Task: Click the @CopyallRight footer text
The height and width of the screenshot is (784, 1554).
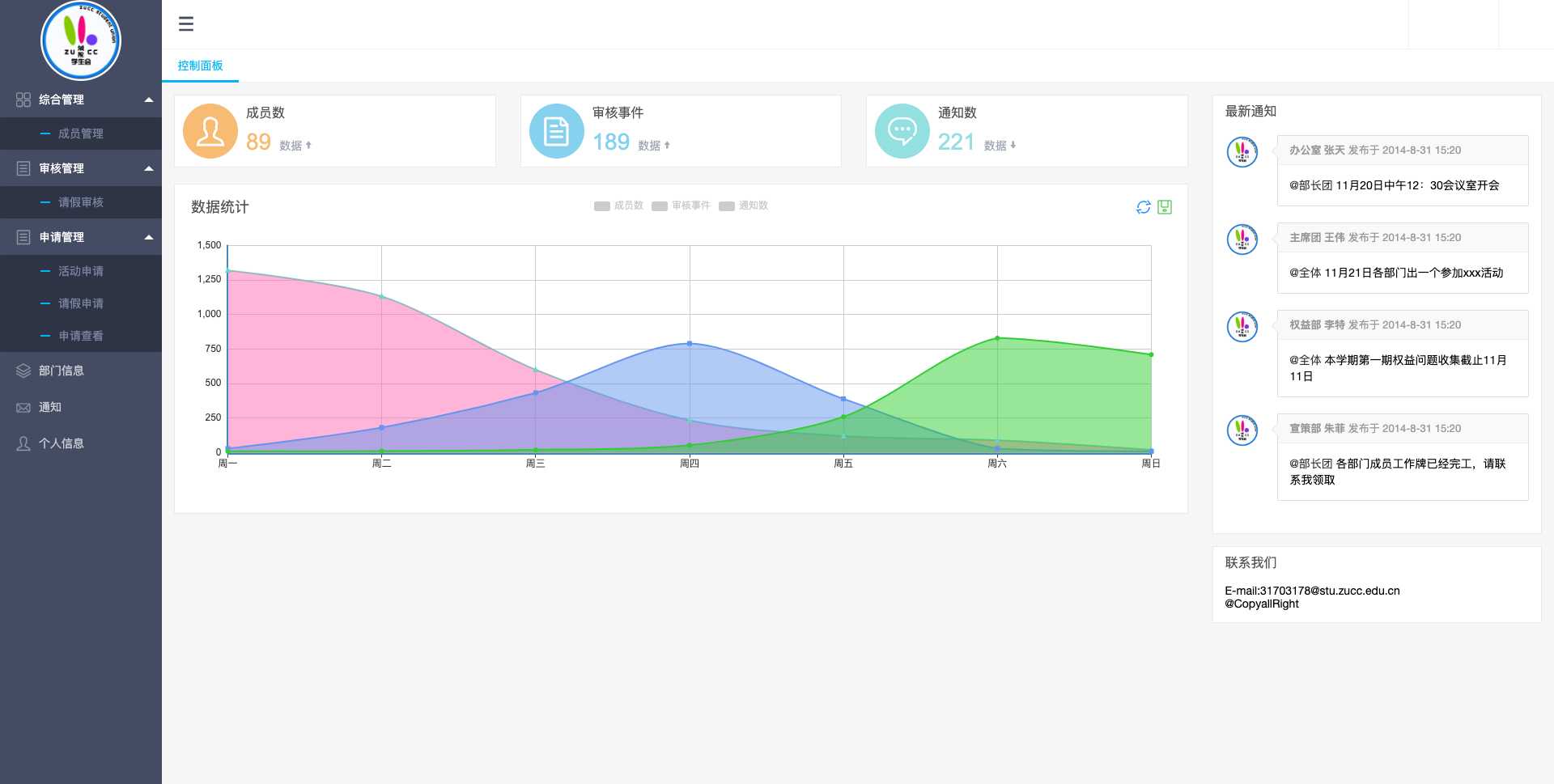Action: click(x=1262, y=604)
